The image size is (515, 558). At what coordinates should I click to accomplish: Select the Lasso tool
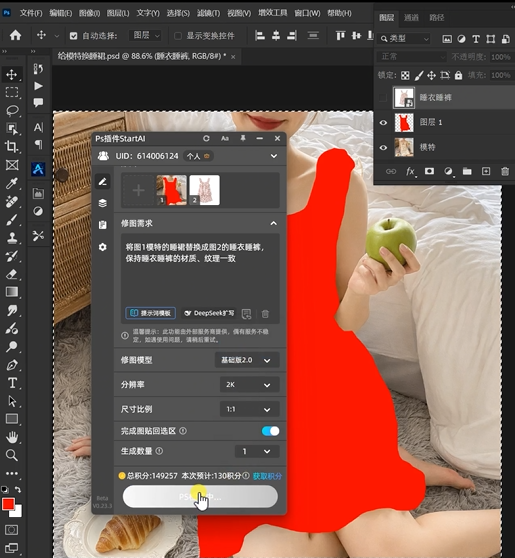(x=12, y=111)
